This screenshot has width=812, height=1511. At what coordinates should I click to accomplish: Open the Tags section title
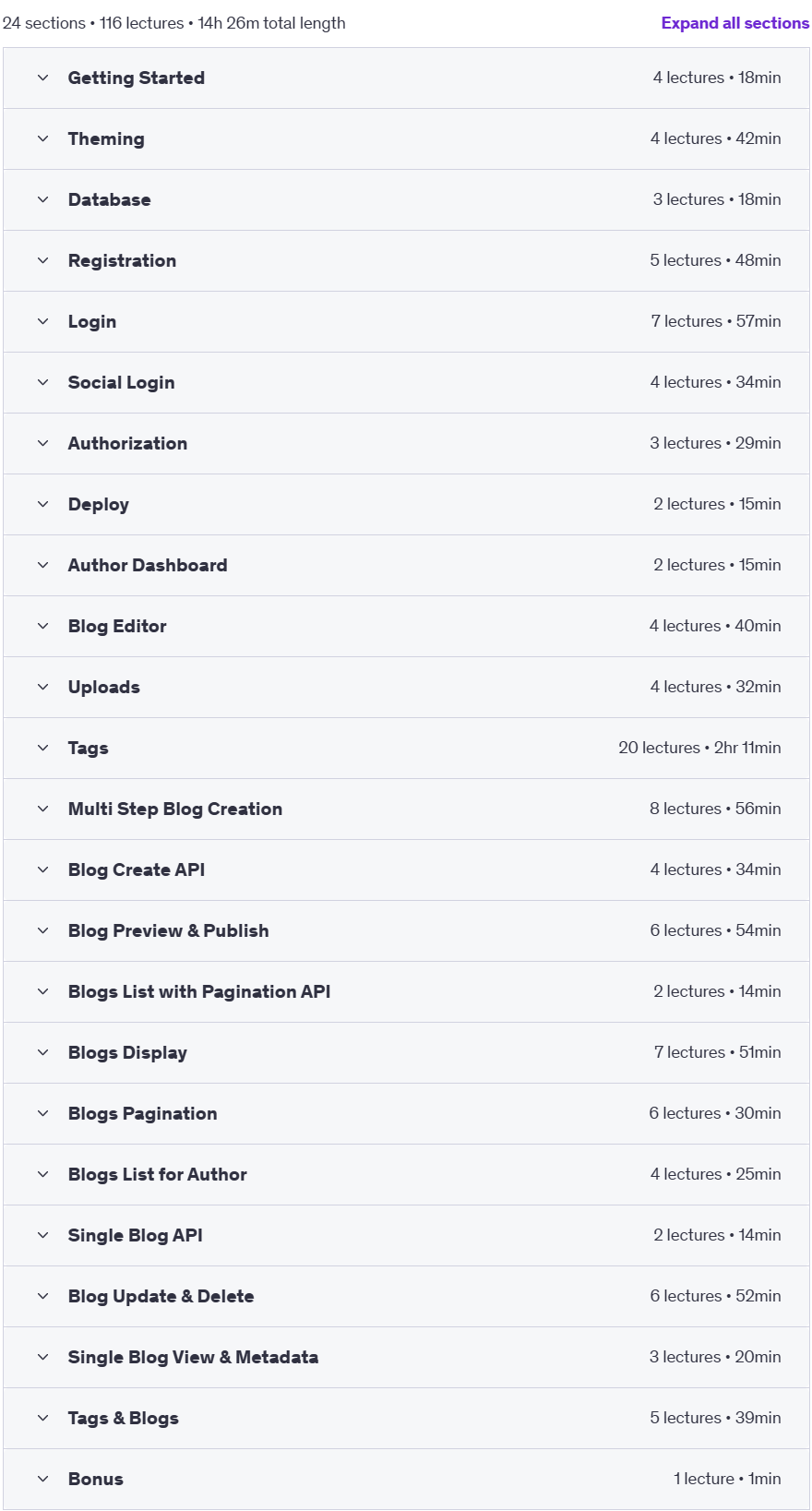[88, 748]
